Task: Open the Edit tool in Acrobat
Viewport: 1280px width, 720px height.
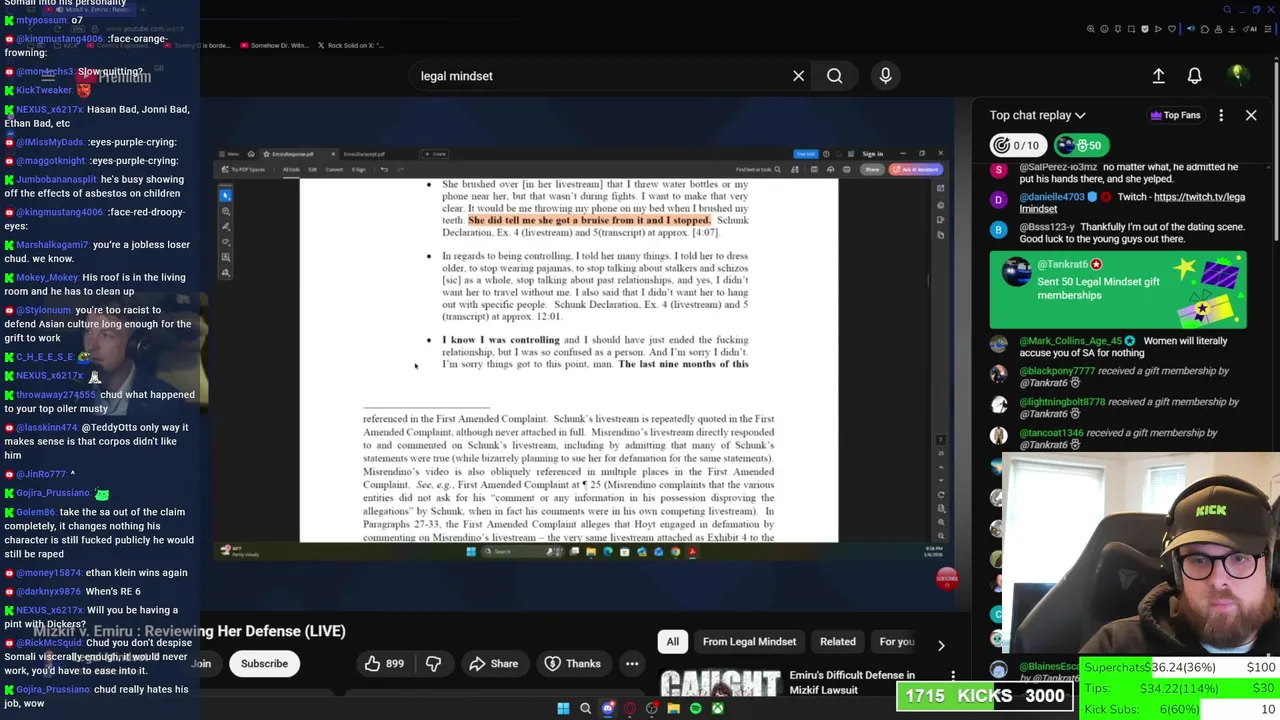Action: pos(313,169)
